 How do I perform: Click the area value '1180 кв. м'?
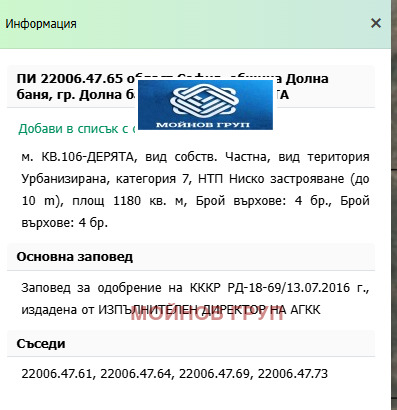pos(148,201)
